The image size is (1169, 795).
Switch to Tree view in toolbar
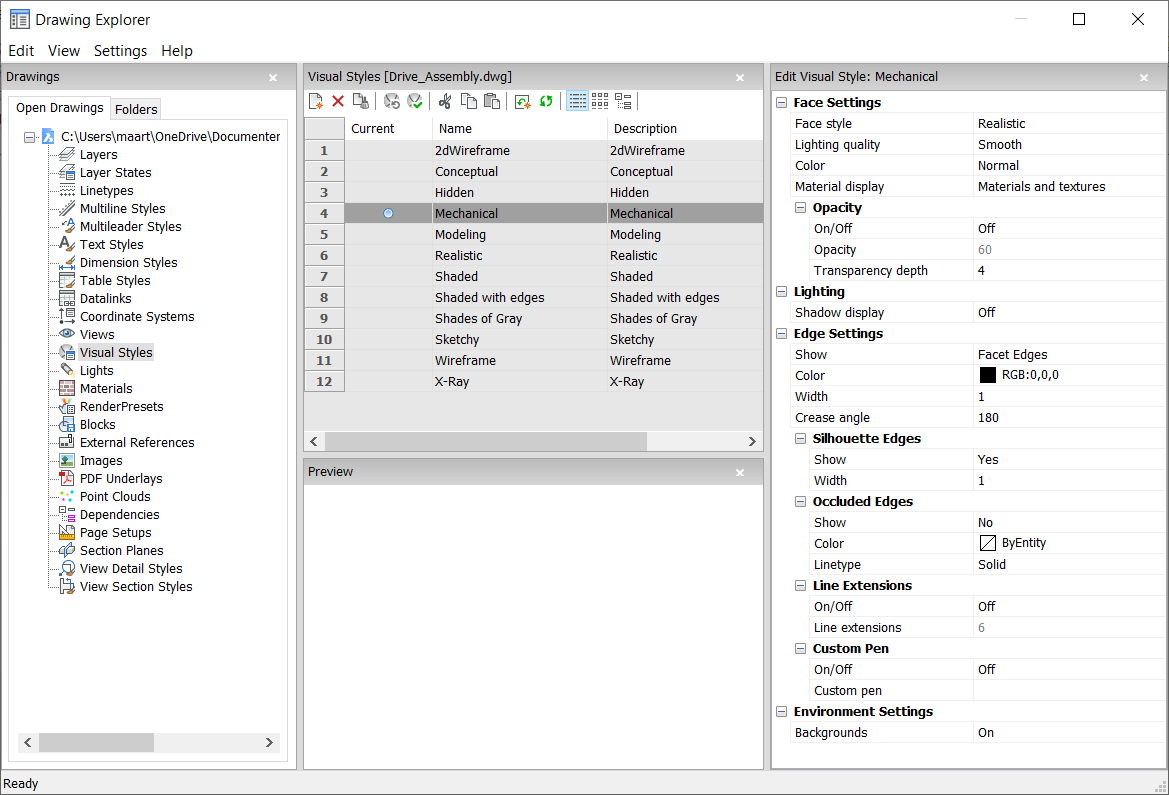point(623,101)
